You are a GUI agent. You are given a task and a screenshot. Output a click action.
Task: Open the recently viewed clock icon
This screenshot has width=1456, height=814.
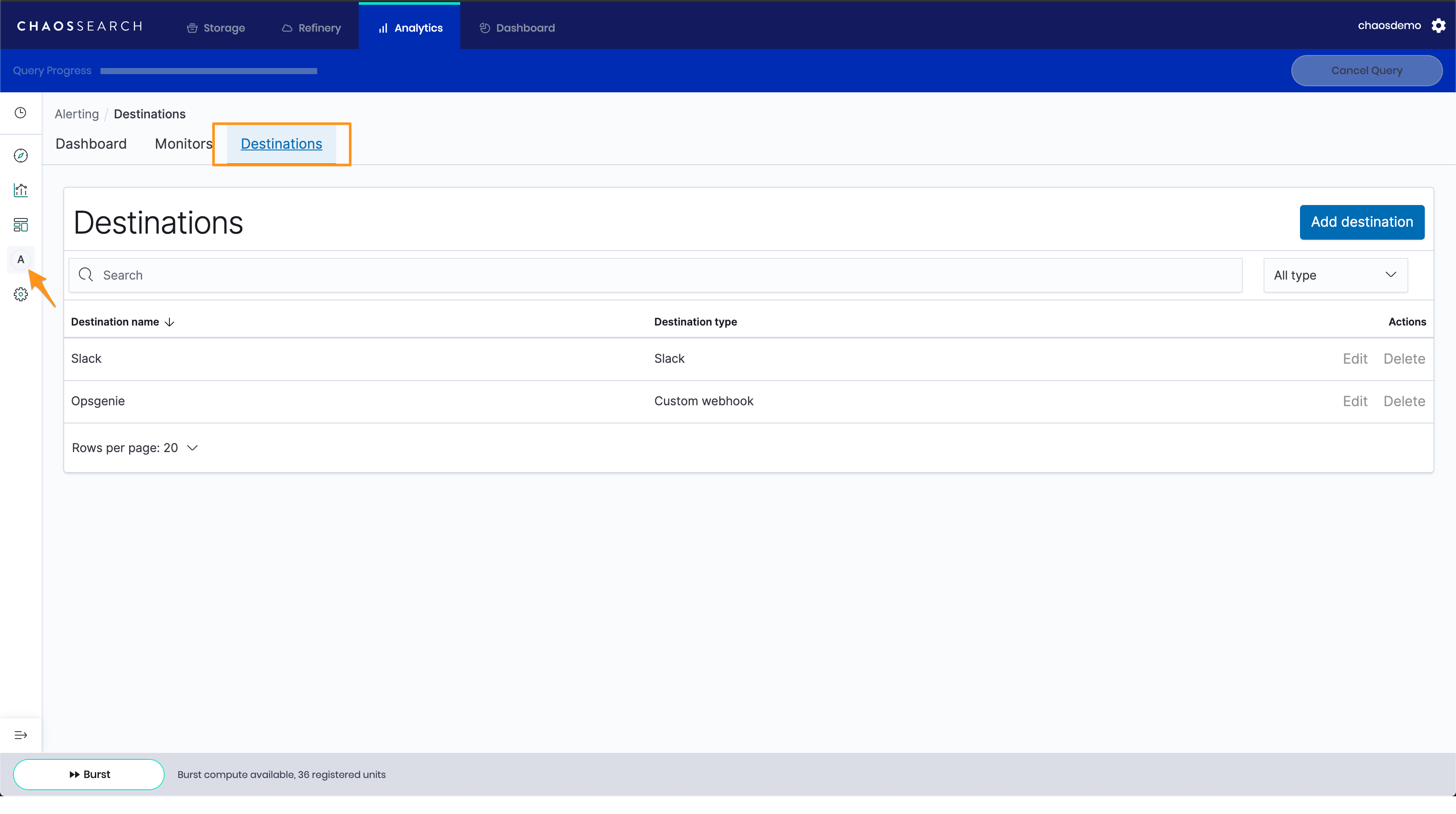click(x=20, y=113)
